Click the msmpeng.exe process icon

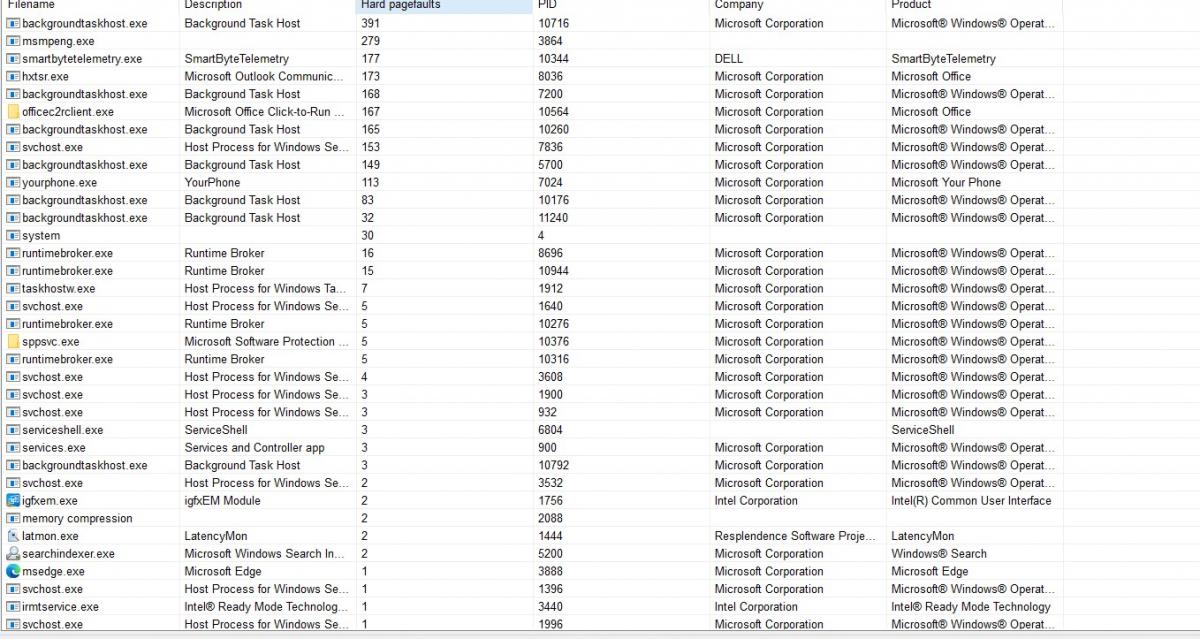click(x=13, y=41)
